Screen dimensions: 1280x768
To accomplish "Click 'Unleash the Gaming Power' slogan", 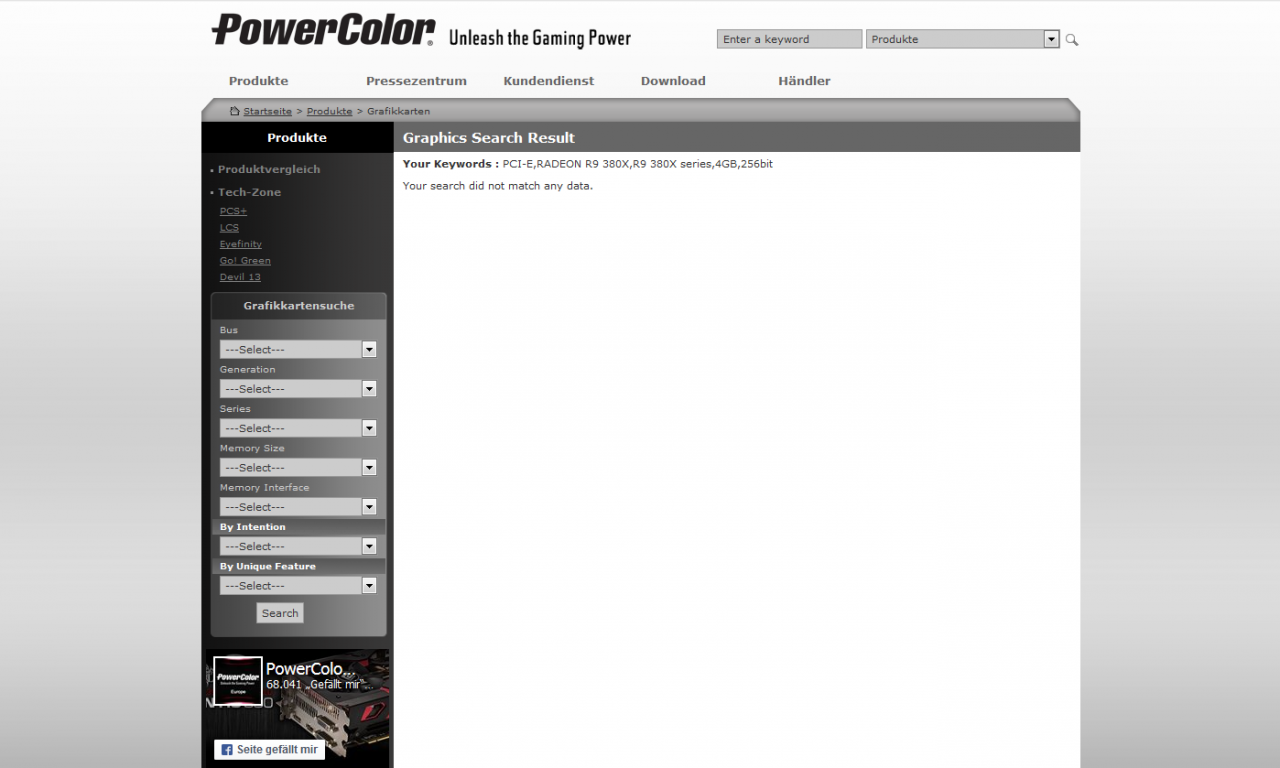I will coord(540,38).
